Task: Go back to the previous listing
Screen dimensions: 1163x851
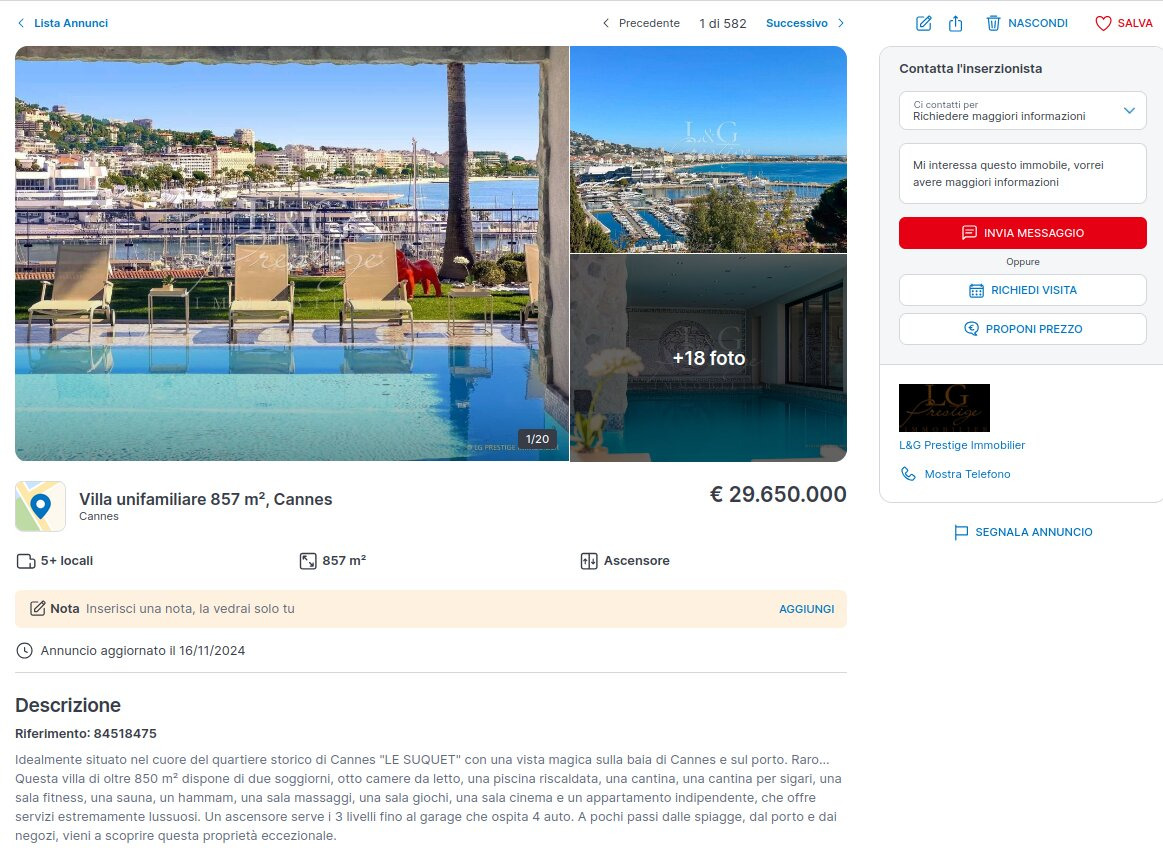Action: pyautogui.click(x=640, y=23)
